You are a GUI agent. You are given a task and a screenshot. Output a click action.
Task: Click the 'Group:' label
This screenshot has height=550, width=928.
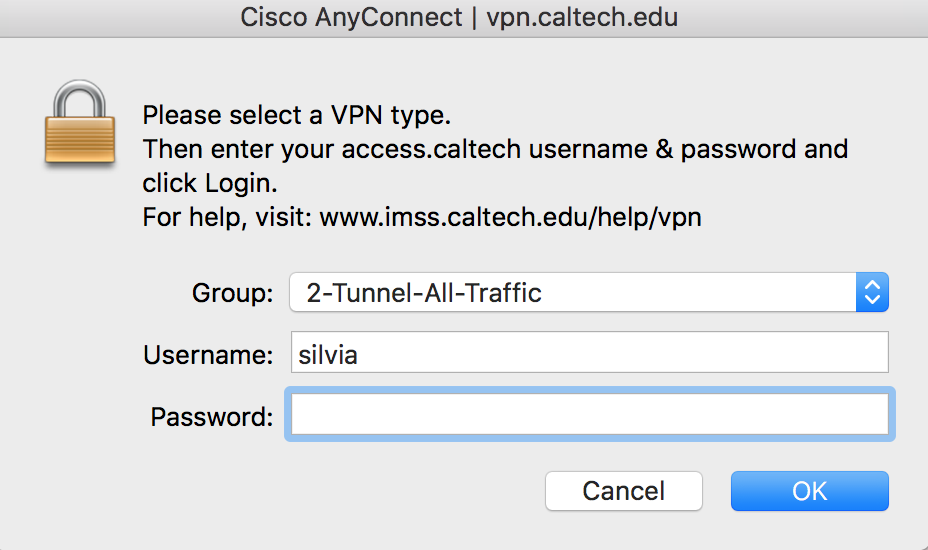point(232,294)
